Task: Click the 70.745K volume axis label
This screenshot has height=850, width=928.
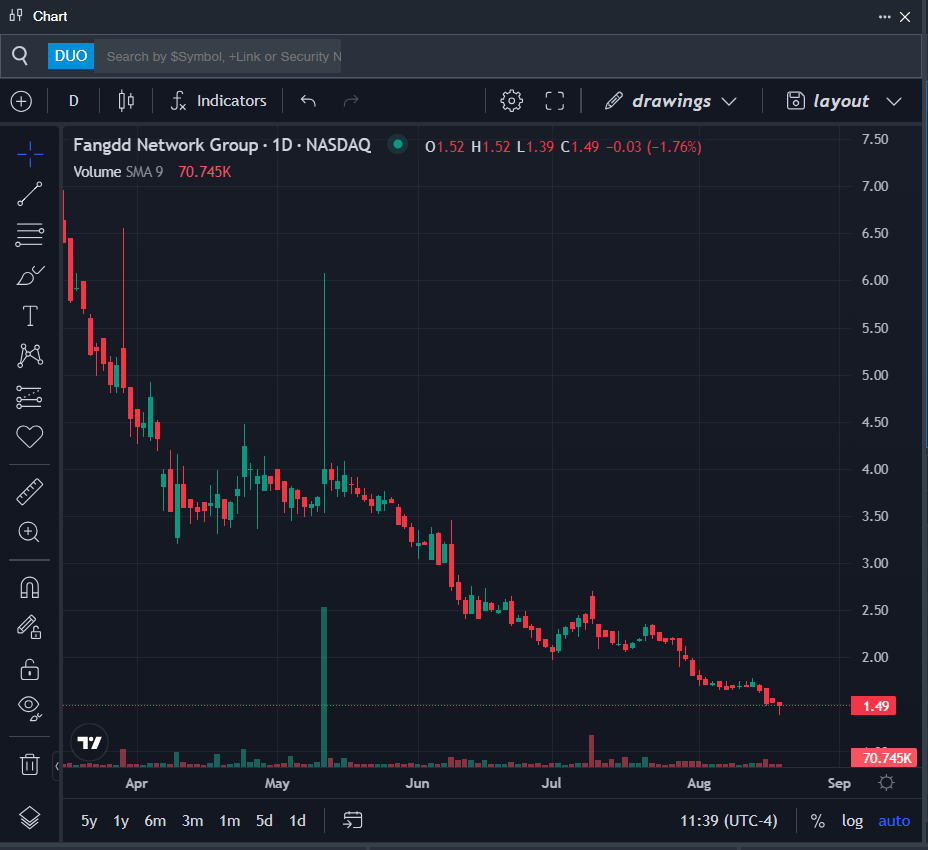Action: click(x=884, y=758)
